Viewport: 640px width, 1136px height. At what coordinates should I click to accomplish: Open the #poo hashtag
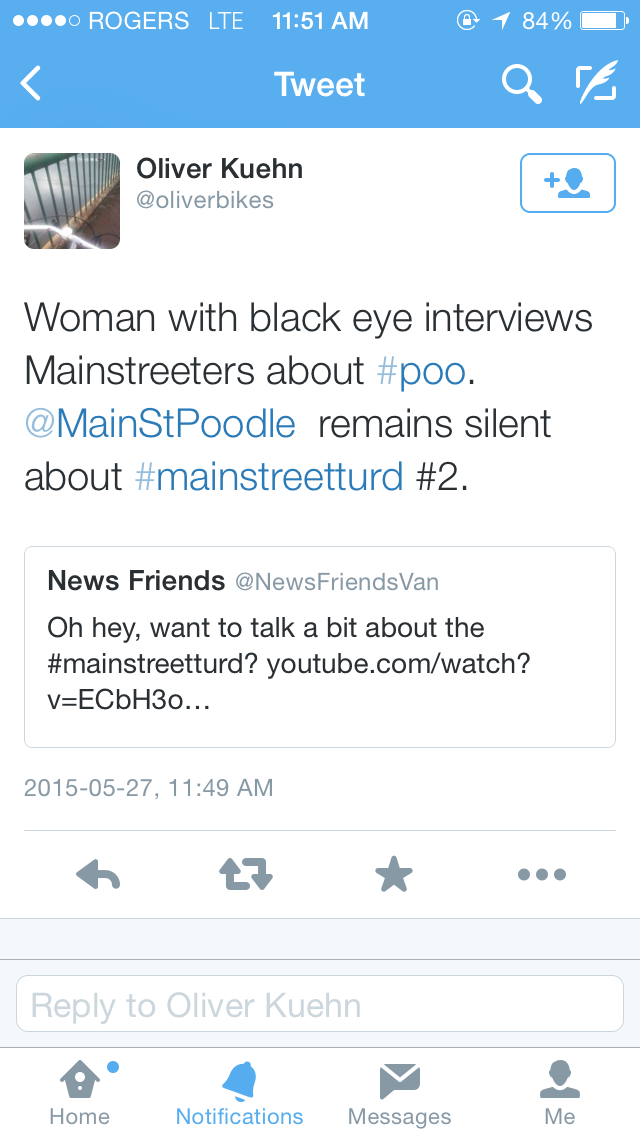point(421,371)
